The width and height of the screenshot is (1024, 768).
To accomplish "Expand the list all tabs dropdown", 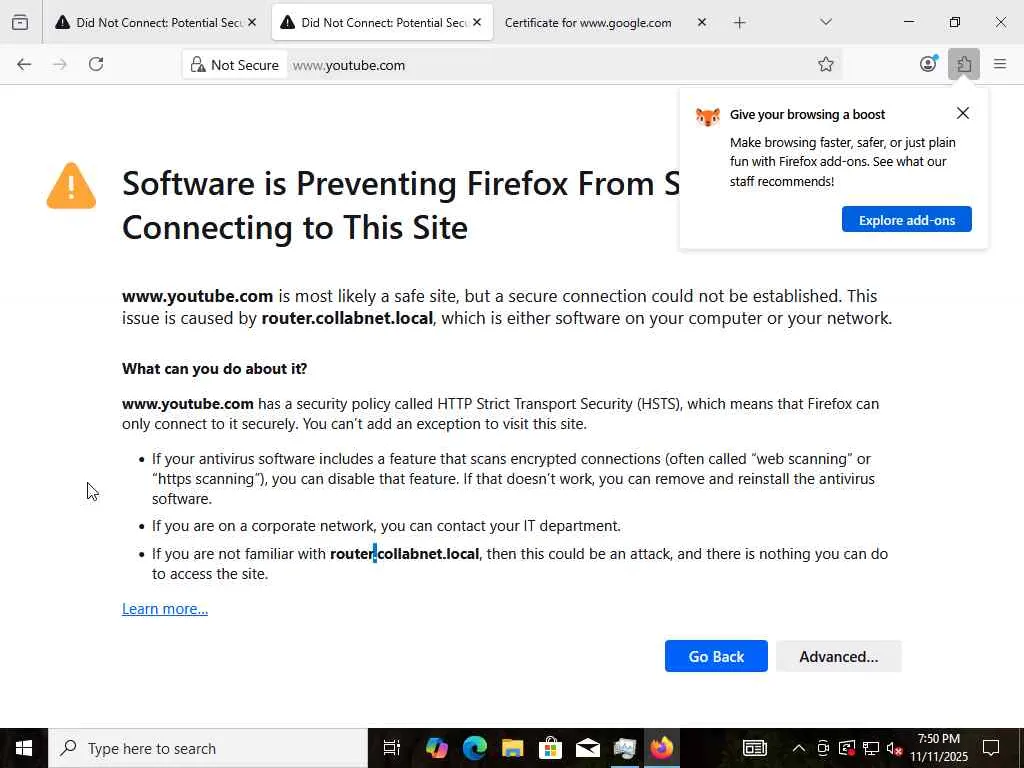I will [x=825, y=22].
